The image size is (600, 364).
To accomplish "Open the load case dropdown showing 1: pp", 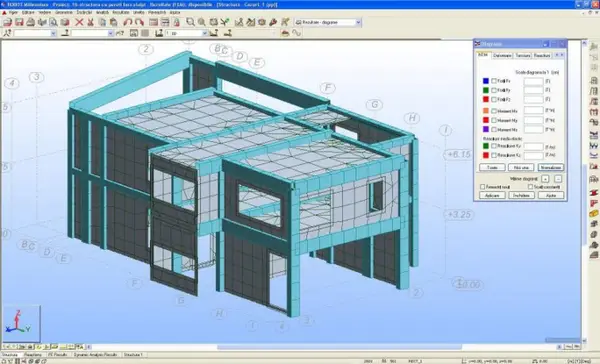I will click(205, 33).
